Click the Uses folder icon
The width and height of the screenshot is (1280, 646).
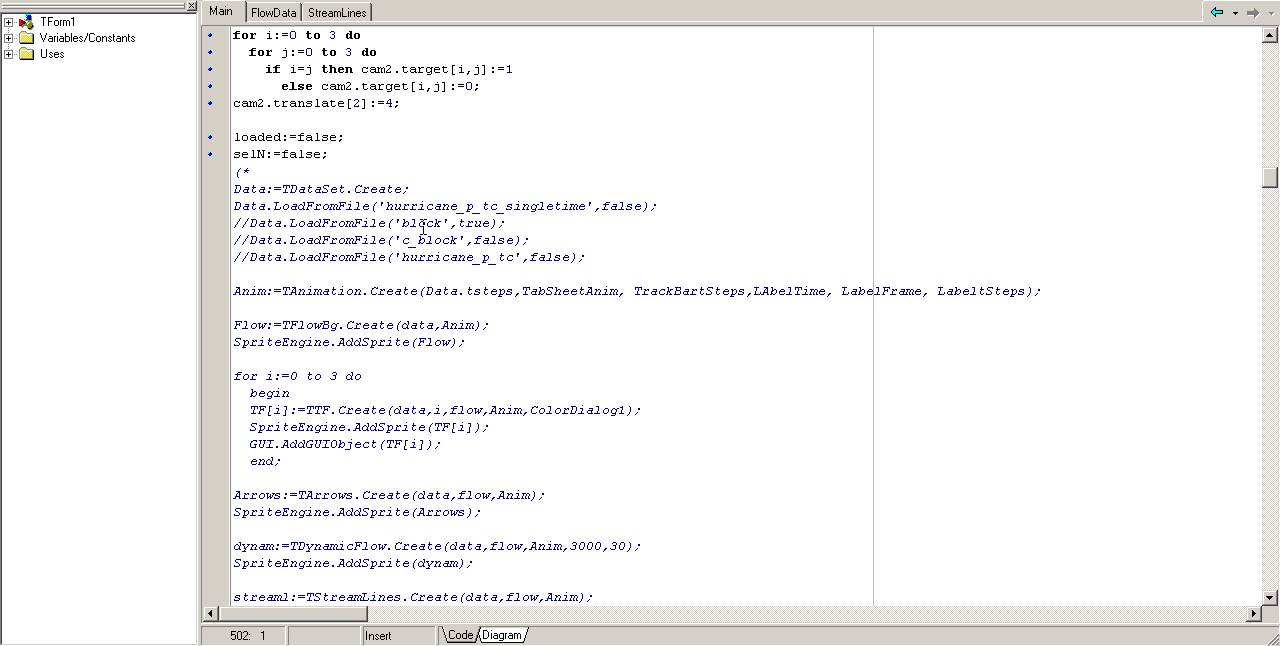pos(26,54)
